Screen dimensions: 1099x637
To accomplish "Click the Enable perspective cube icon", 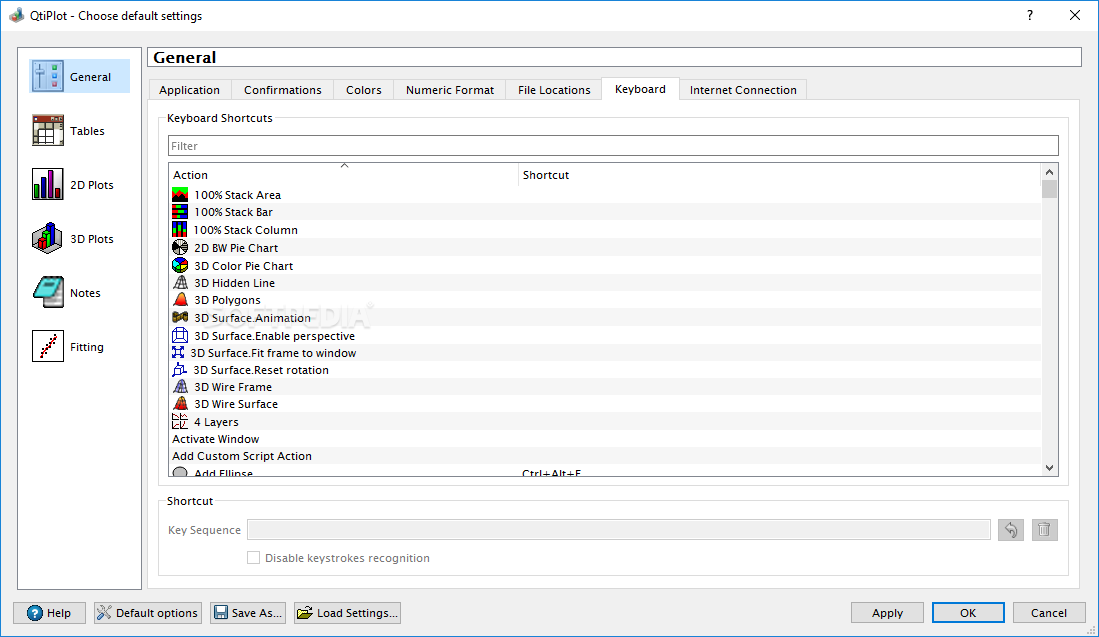I will click(180, 335).
